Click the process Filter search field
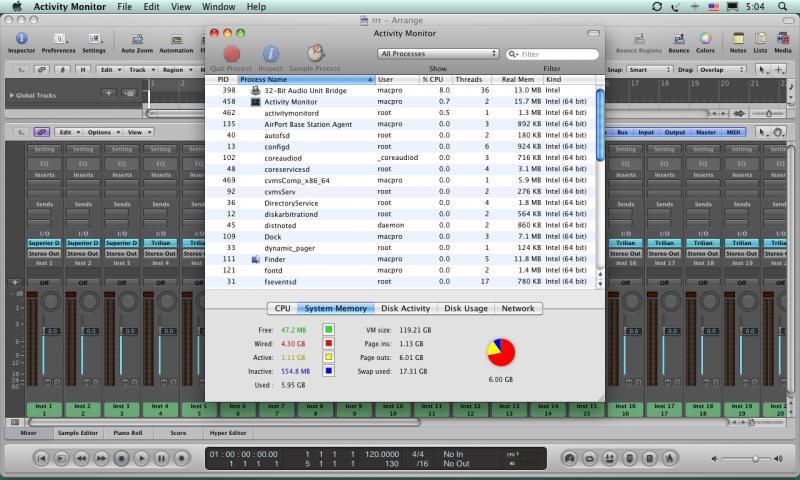Screen dimensions: 800x480 [x=558, y=54]
